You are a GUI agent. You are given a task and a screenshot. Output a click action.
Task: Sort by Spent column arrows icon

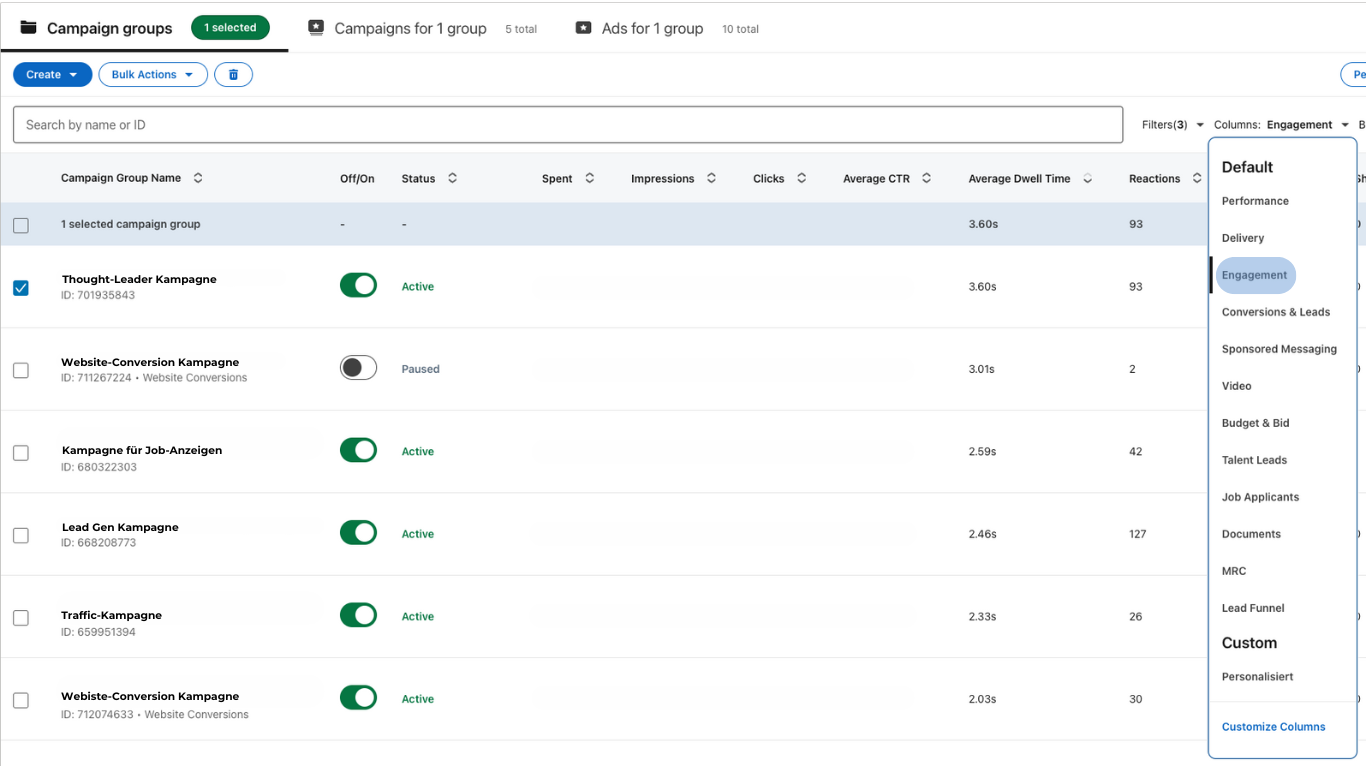pyautogui.click(x=590, y=178)
